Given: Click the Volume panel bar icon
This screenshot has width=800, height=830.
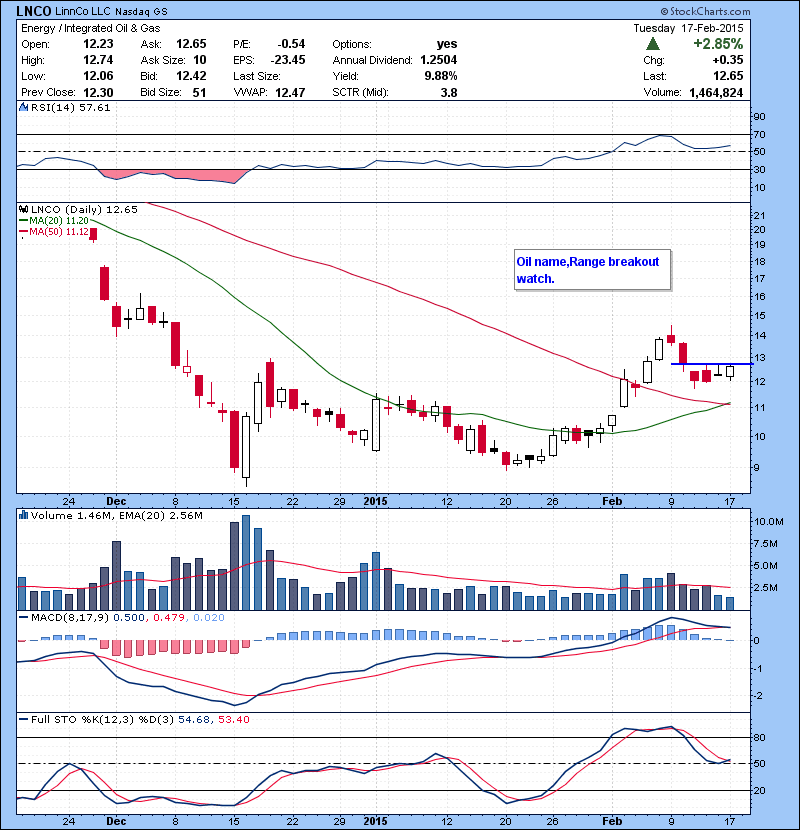Looking at the screenshot, I should tap(23, 515).
